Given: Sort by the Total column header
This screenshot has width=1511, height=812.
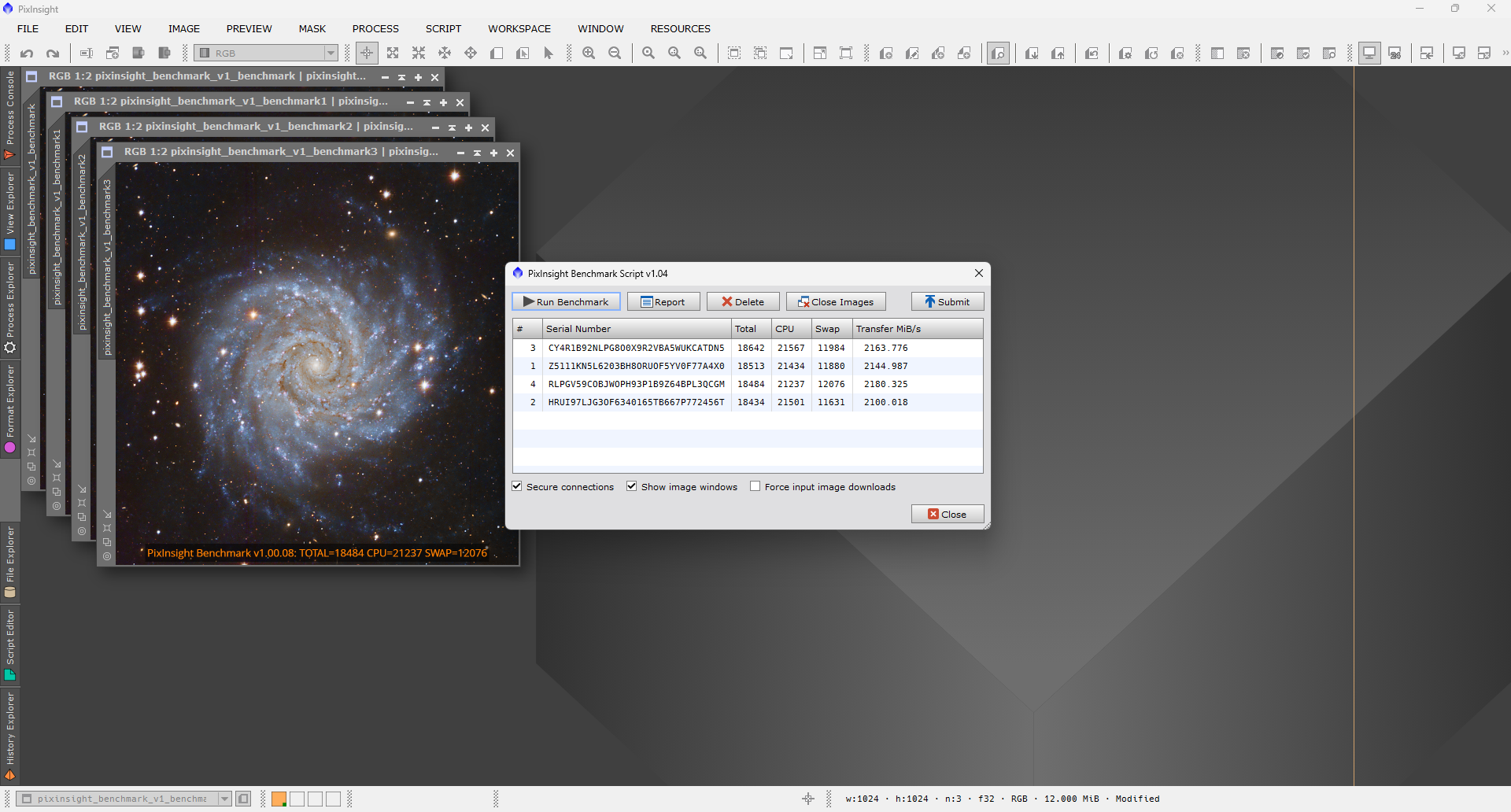Looking at the screenshot, I should [751, 329].
